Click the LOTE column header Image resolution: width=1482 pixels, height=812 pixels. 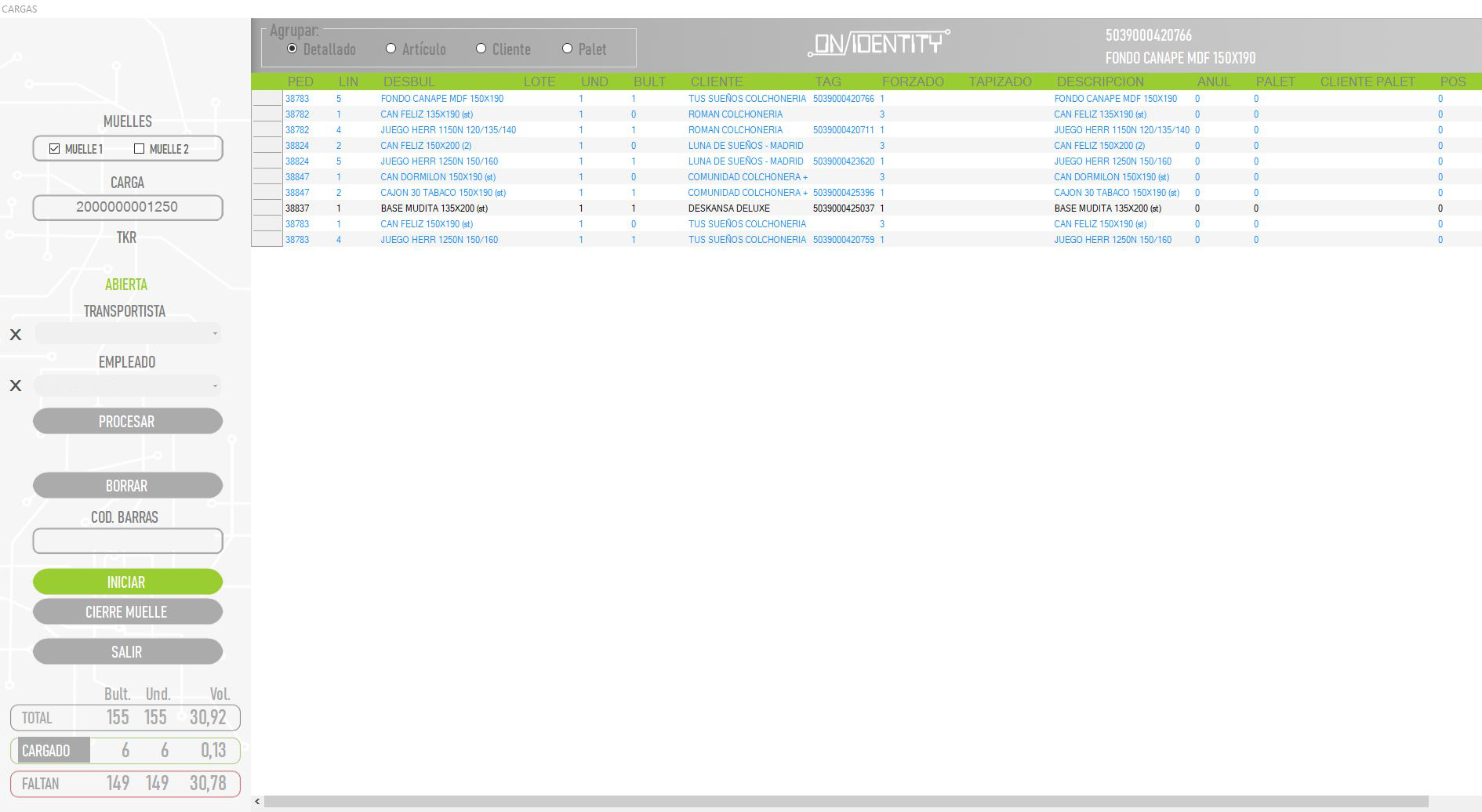pos(539,82)
